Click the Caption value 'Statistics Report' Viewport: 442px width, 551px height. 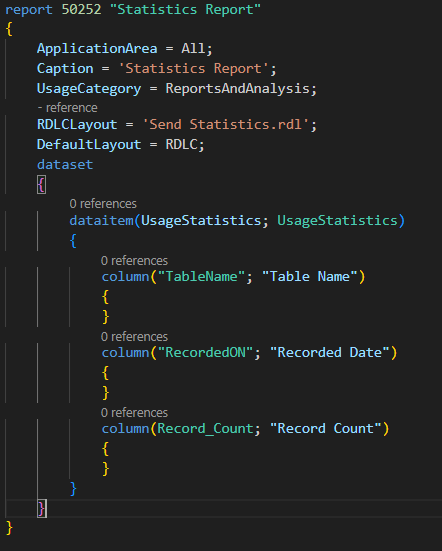[x=194, y=68]
